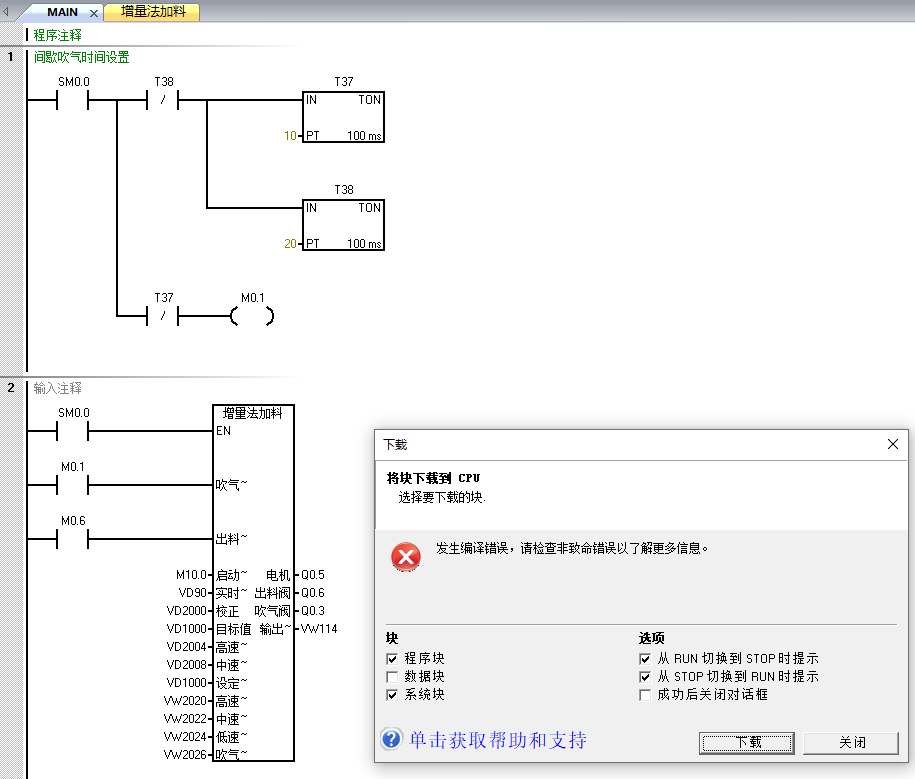Check the 成功后关闭对话框 option
This screenshot has width=915, height=779.
coord(645,695)
